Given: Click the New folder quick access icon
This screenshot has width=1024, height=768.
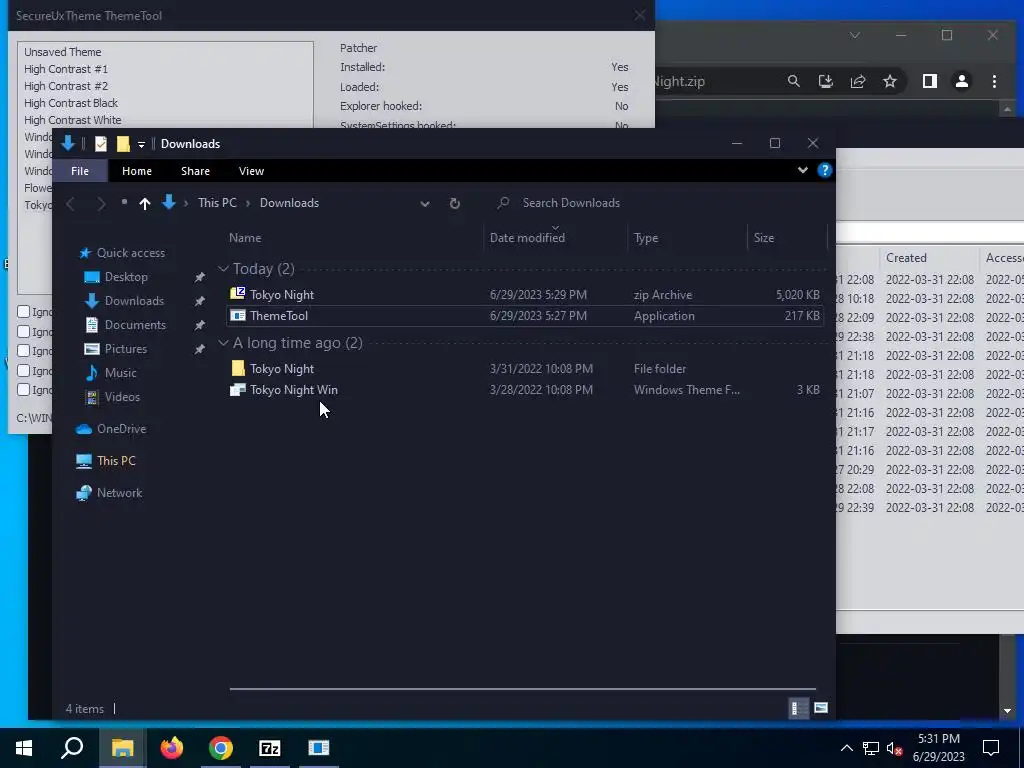Looking at the screenshot, I should (x=123, y=144).
